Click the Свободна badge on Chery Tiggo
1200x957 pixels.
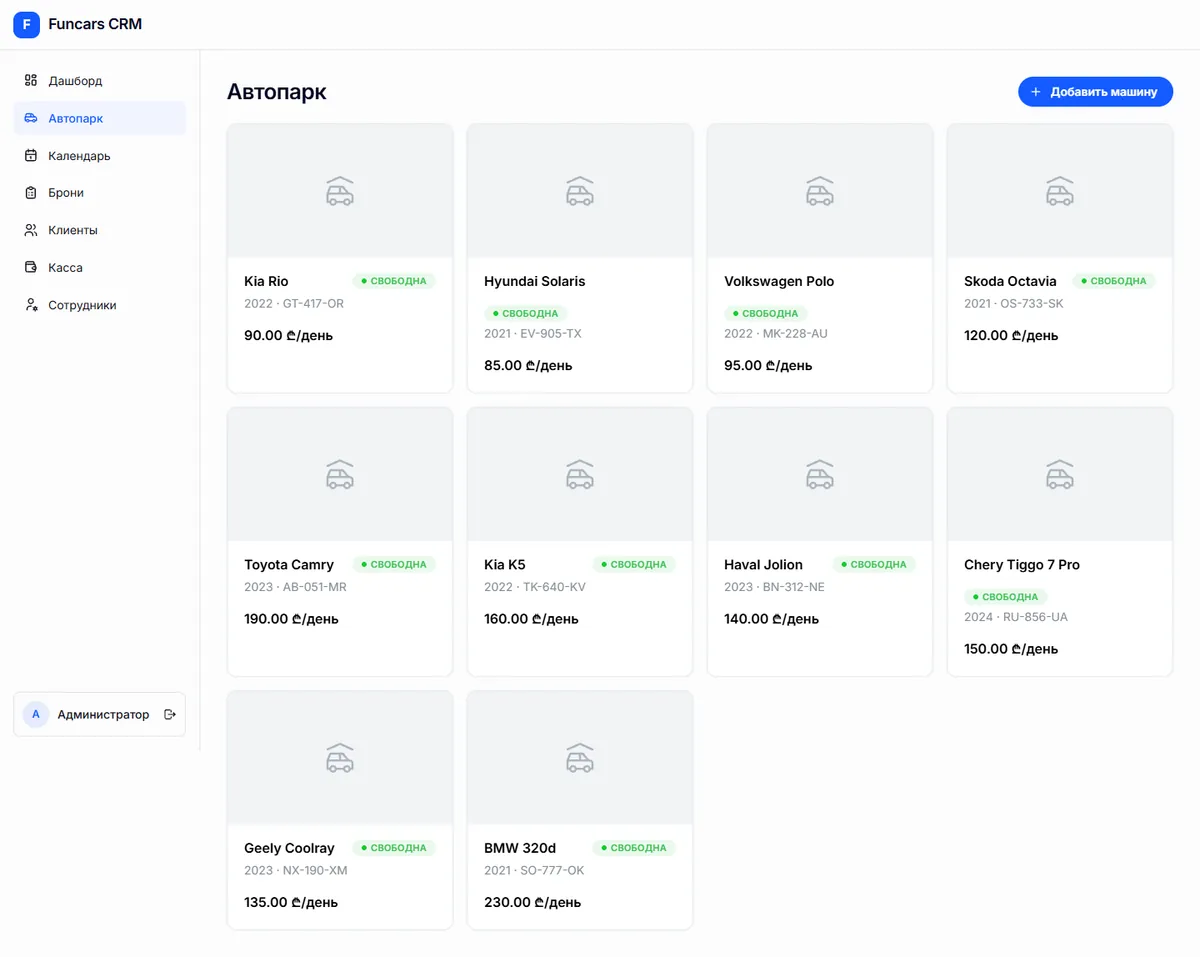pyautogui.click(x=1006, y=597)
